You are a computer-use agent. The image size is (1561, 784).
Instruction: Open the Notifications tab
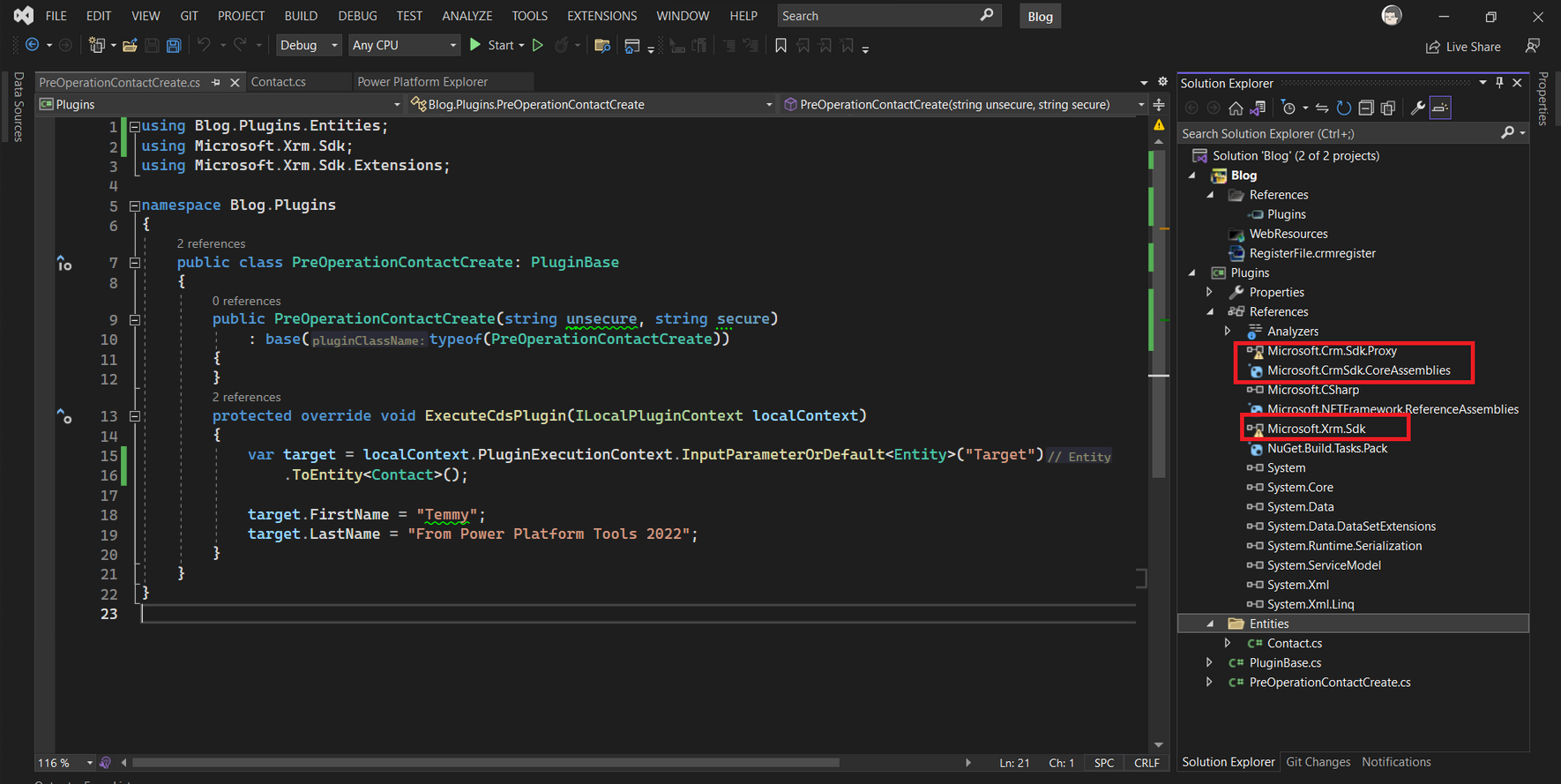(1396, 762)
